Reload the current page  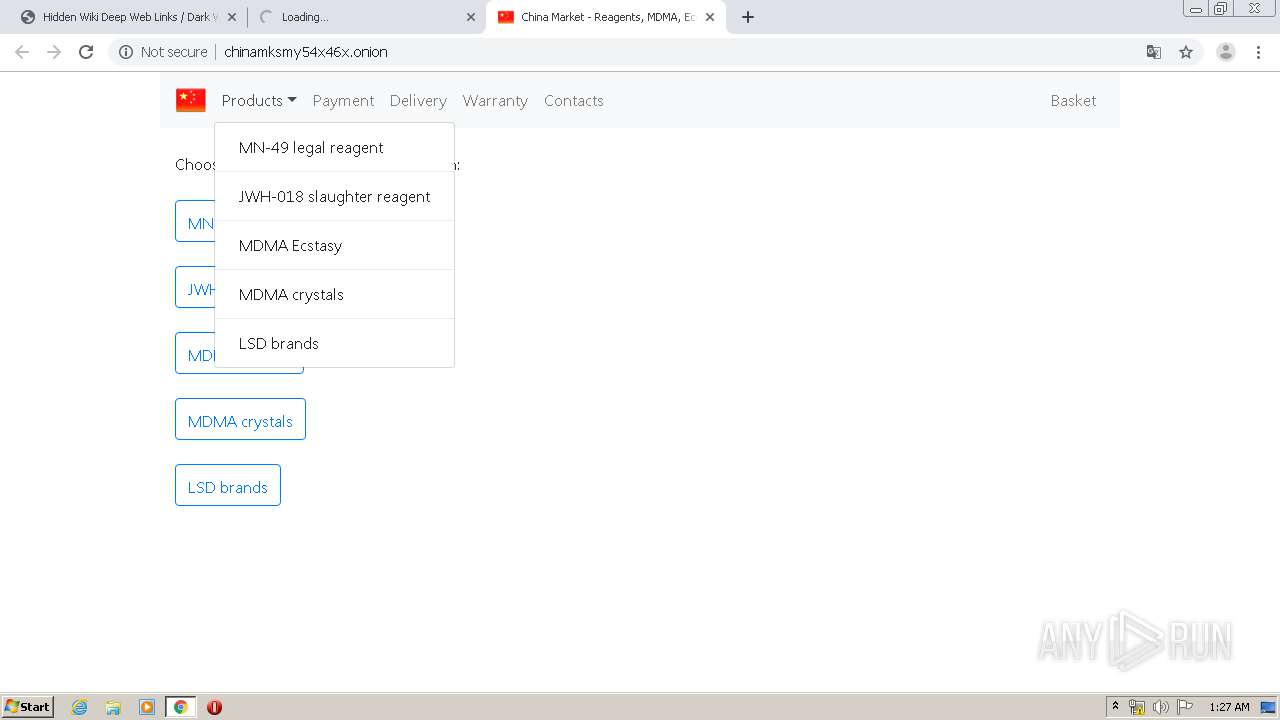(86, 52)
